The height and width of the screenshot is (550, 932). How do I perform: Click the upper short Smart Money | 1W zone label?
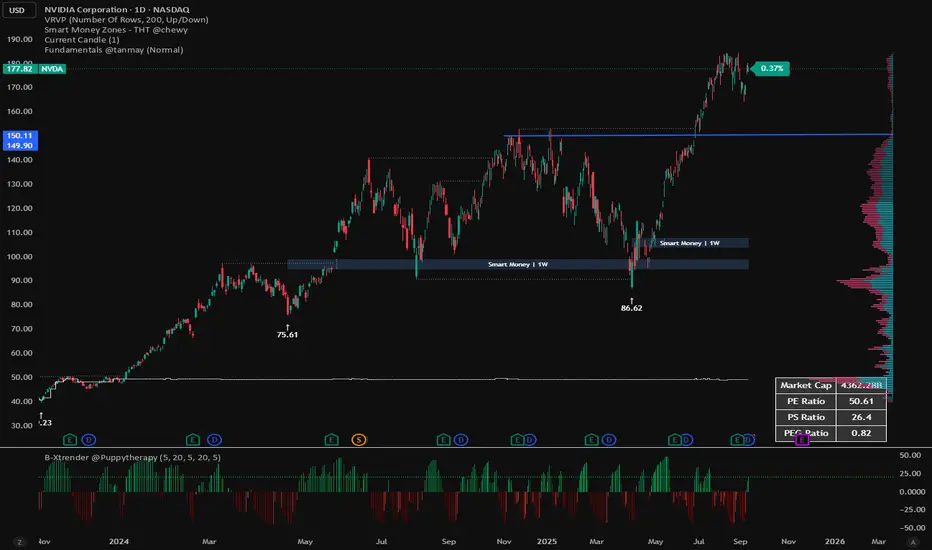click(x=689, y=243)
